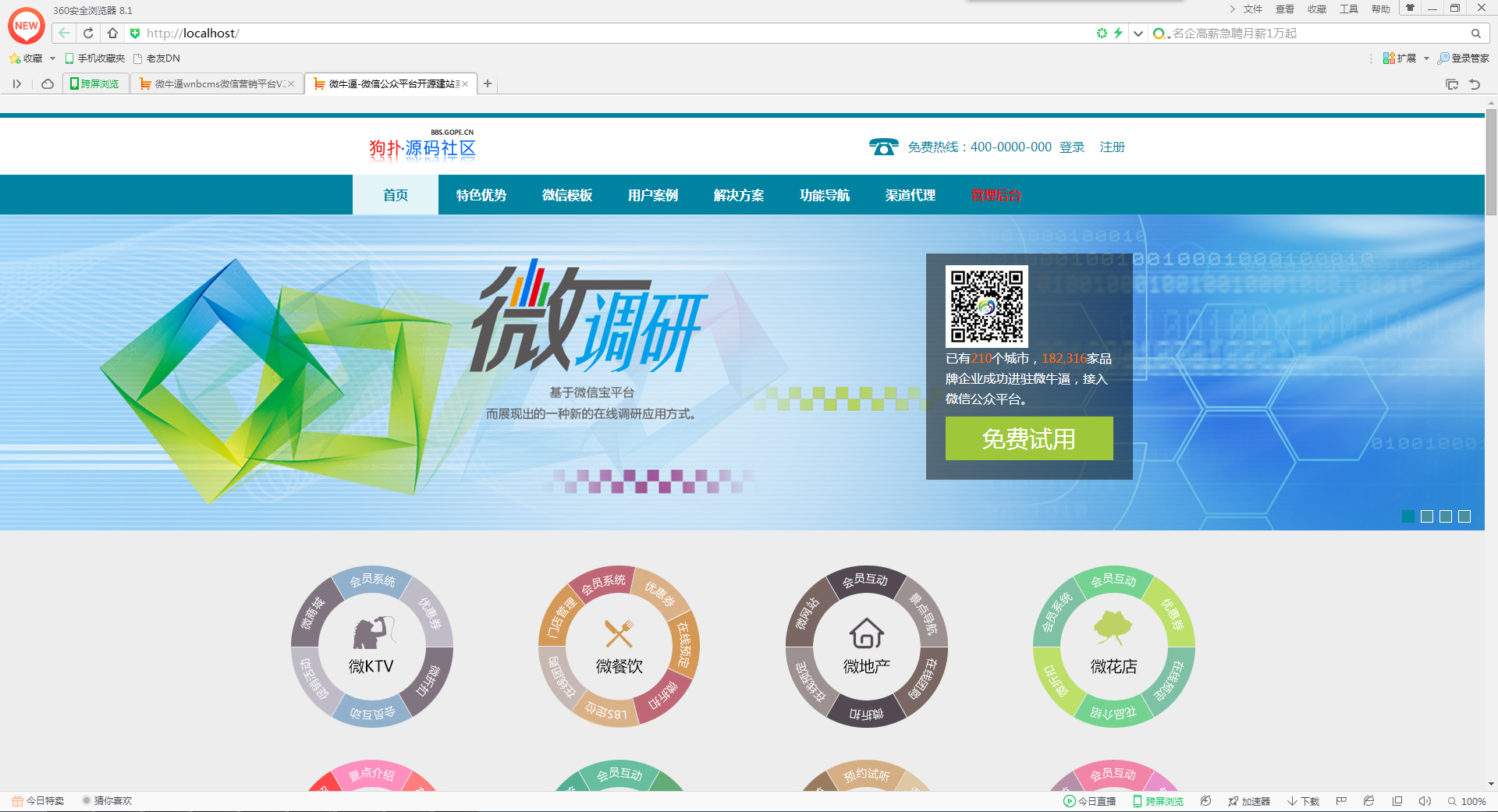Image resolution: width=1498 pixels, height=812 pixels.
Task: Select the first banner slide indicator
Action: (1408, 516)
